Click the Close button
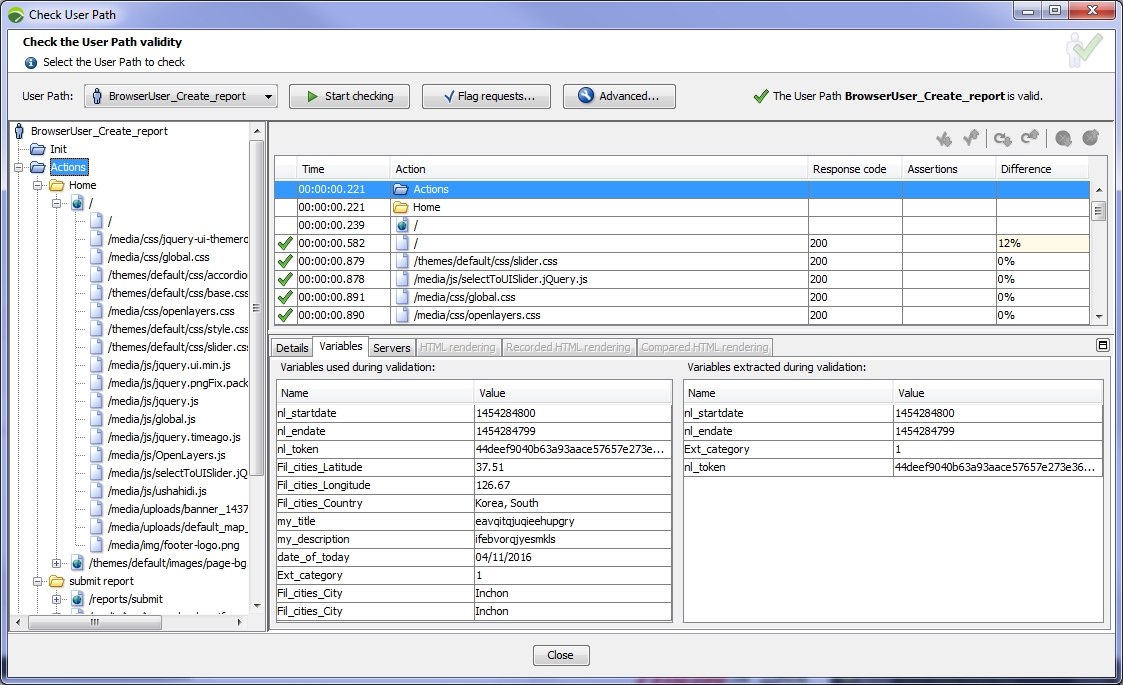Image resolution: width=1123 pixels, height=685 pixels. click(x=561, y=655)
